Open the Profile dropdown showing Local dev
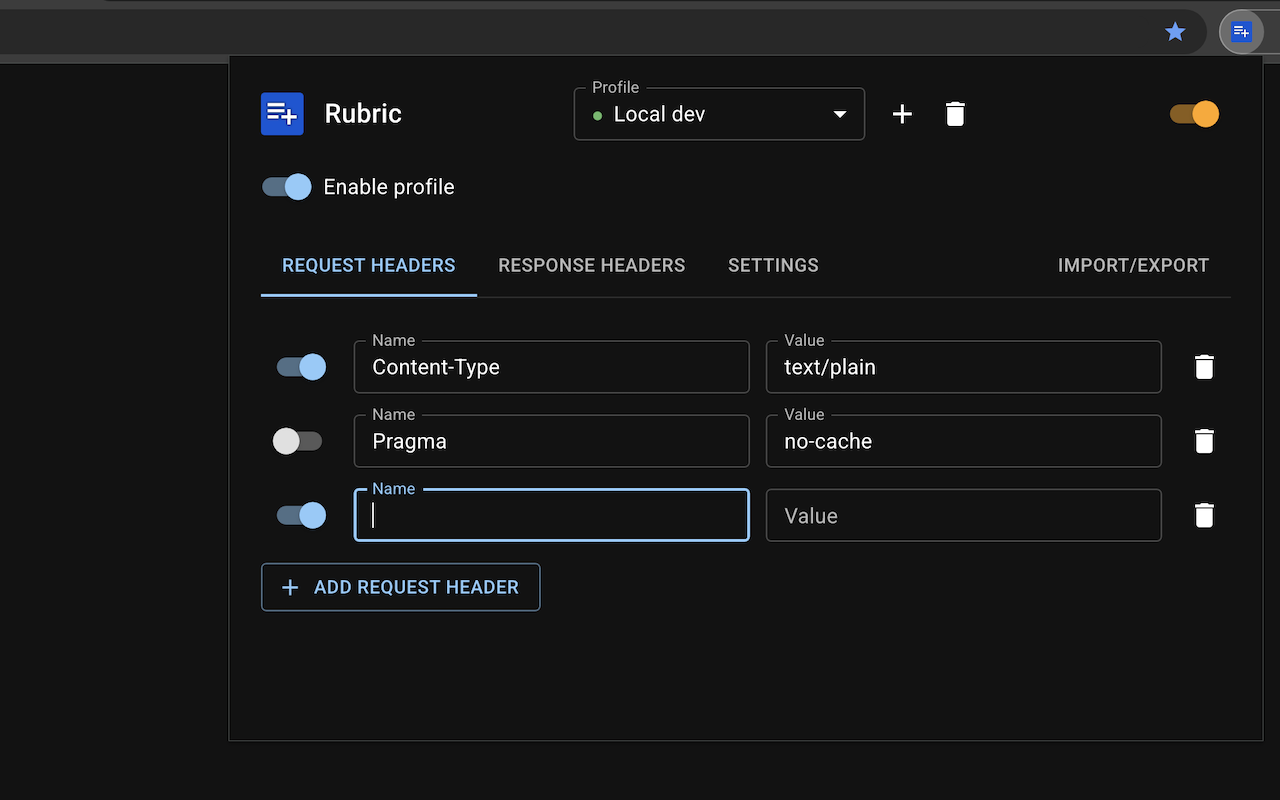The image size is (1280, 800). 719,114
